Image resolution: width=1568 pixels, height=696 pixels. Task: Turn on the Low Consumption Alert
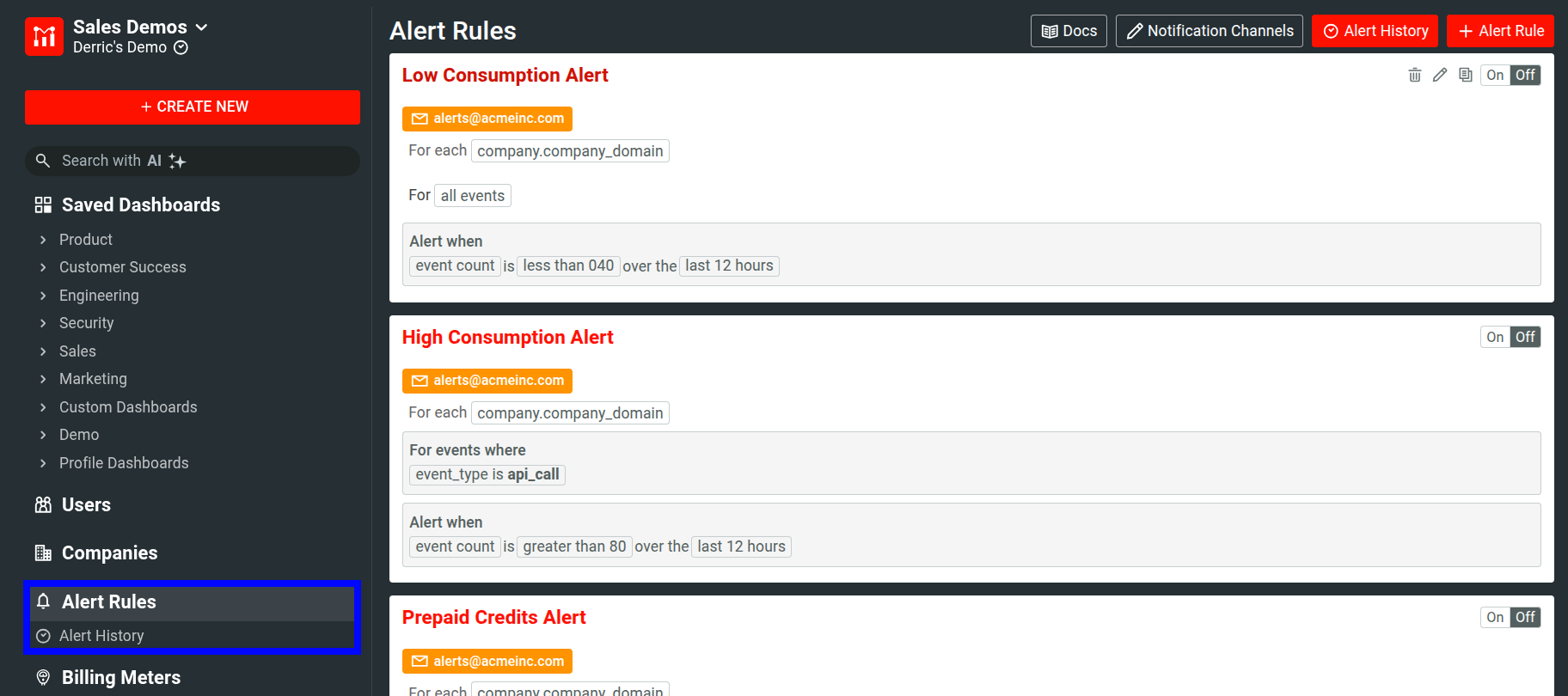tap(1495, 76)
